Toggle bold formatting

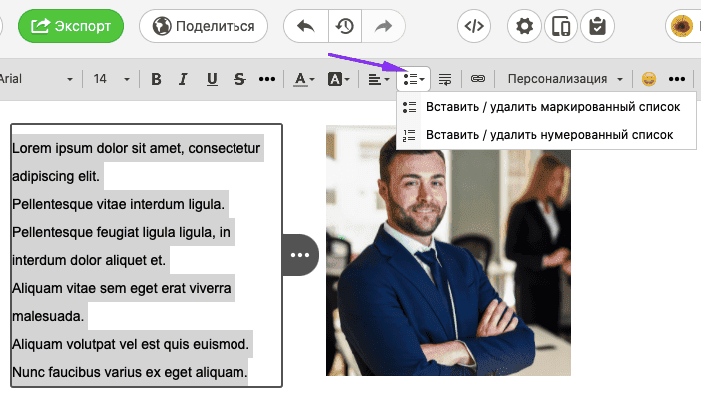tap(156, 79)
